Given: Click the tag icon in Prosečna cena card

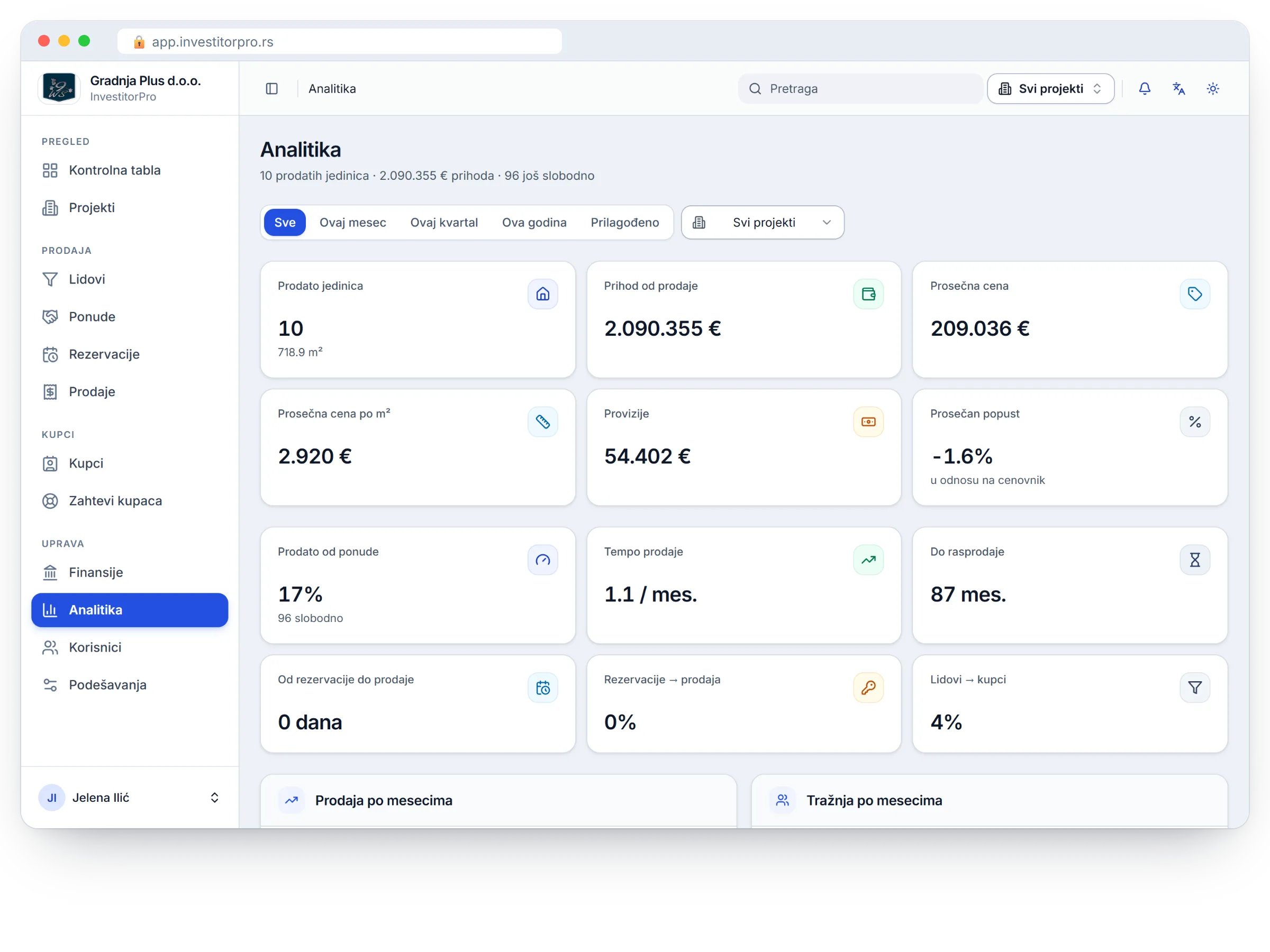Looking at the screenshot, I should coord(1195,294).
